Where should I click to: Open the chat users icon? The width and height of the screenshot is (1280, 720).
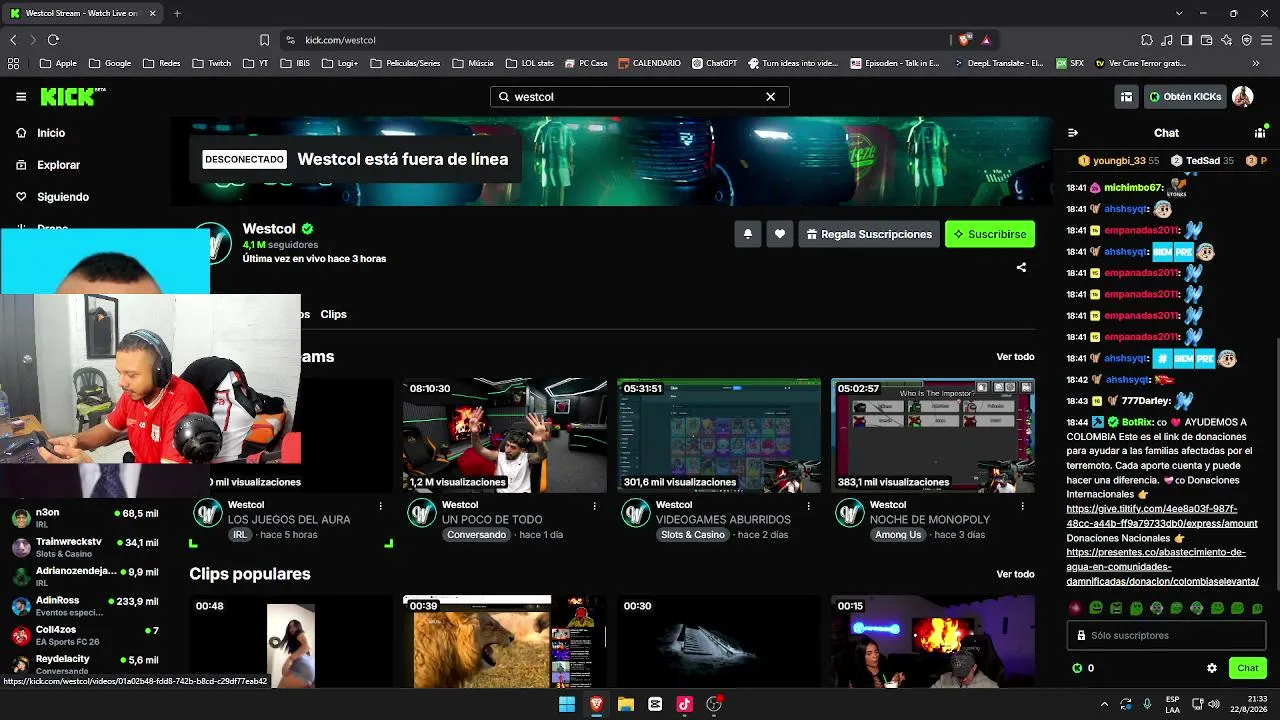[1260, 133]
